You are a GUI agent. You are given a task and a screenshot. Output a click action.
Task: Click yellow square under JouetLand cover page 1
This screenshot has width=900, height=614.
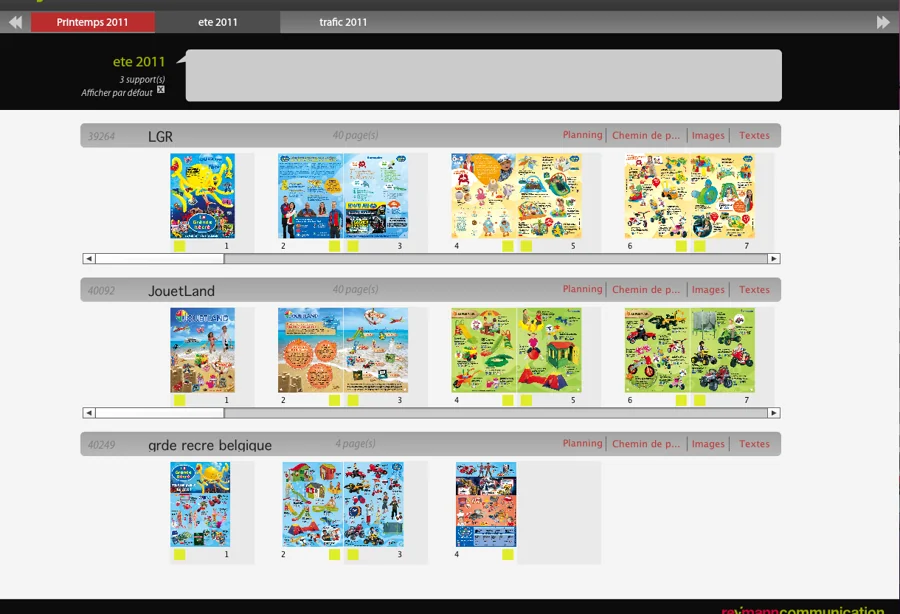tap(180, 400)
